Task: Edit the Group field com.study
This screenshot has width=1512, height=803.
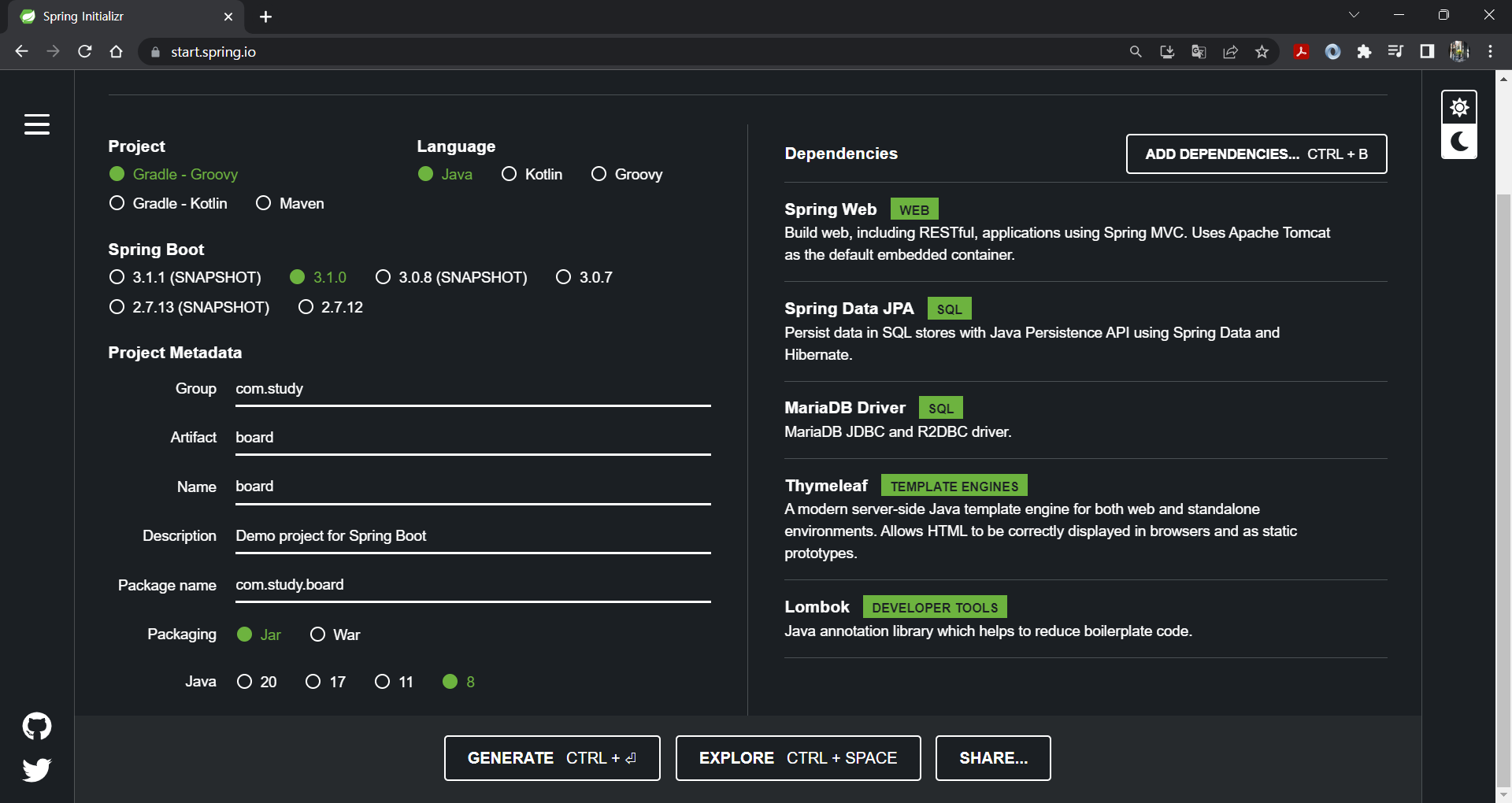Action: click(472, 389)
